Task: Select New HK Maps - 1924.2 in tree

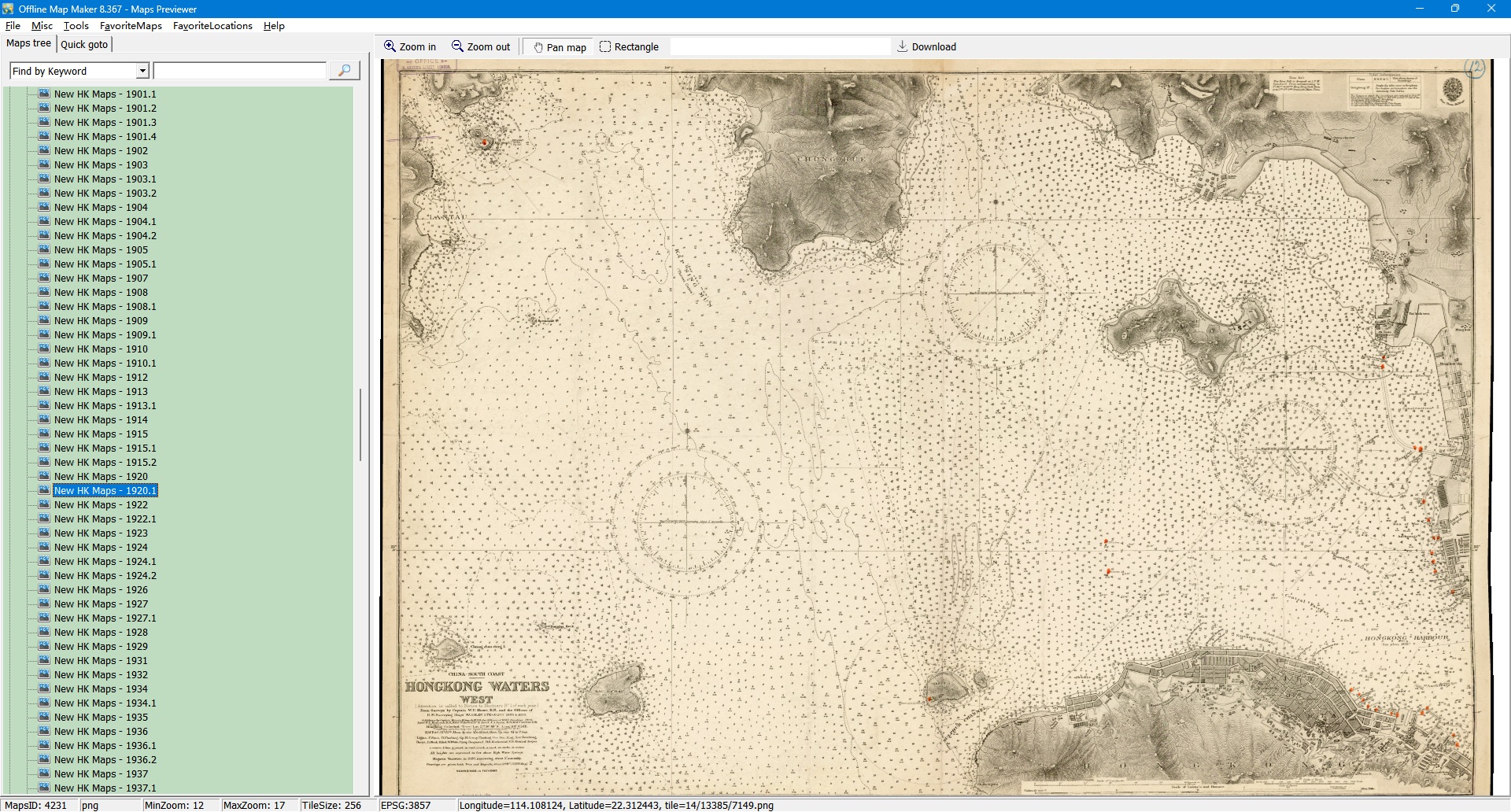Action: pyautogui.click(x=105, y=575)
